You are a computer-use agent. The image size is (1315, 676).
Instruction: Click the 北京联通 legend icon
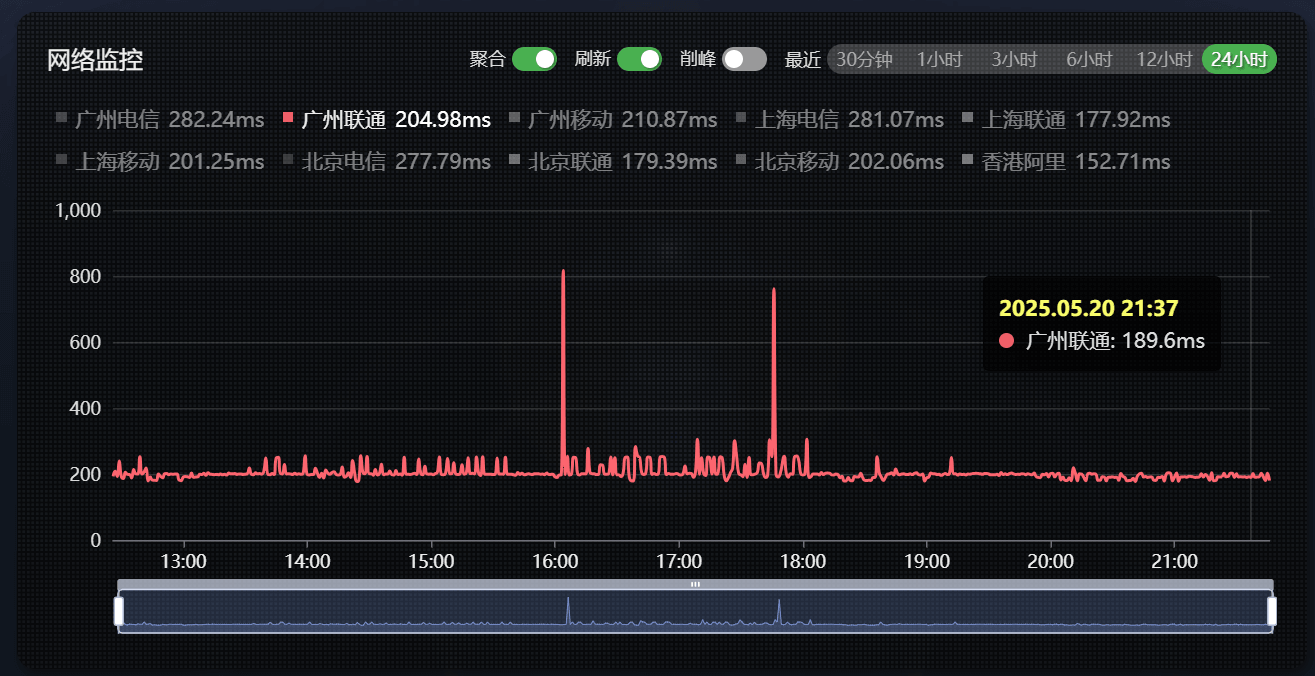(515, 161)
